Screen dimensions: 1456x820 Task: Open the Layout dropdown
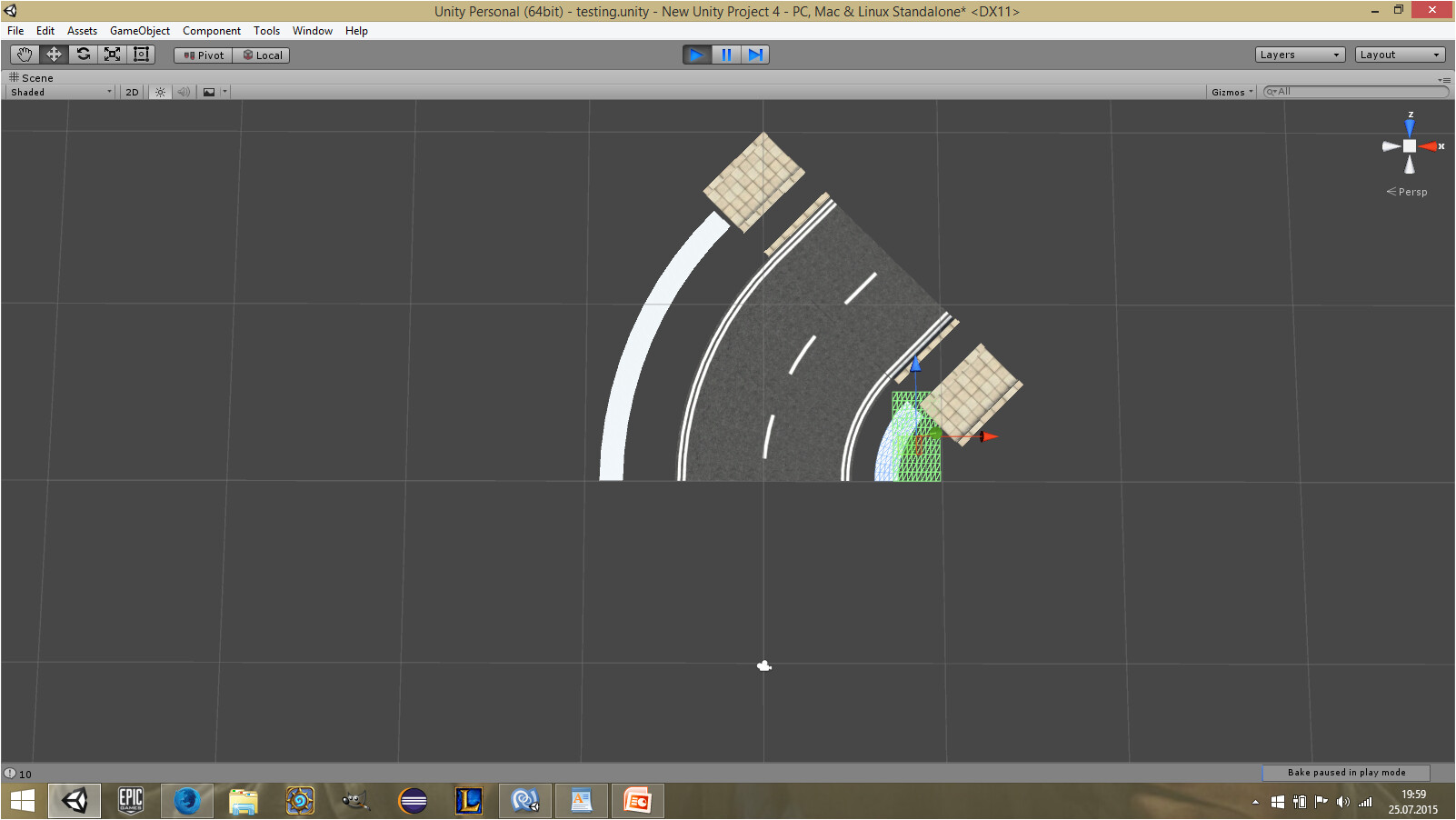1399,54
